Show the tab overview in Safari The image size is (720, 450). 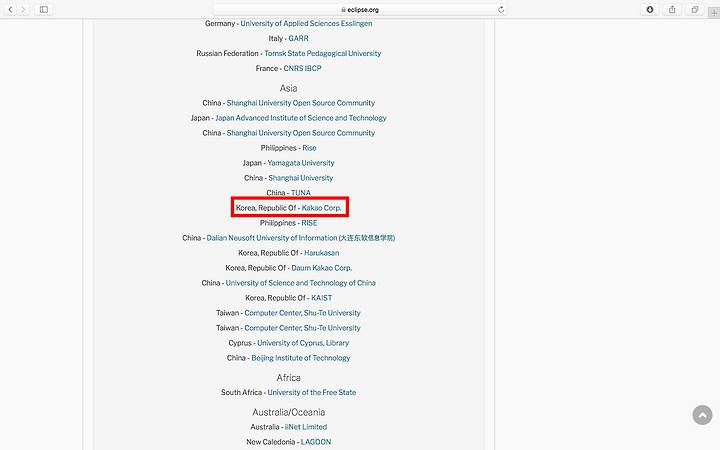point(695,9)
